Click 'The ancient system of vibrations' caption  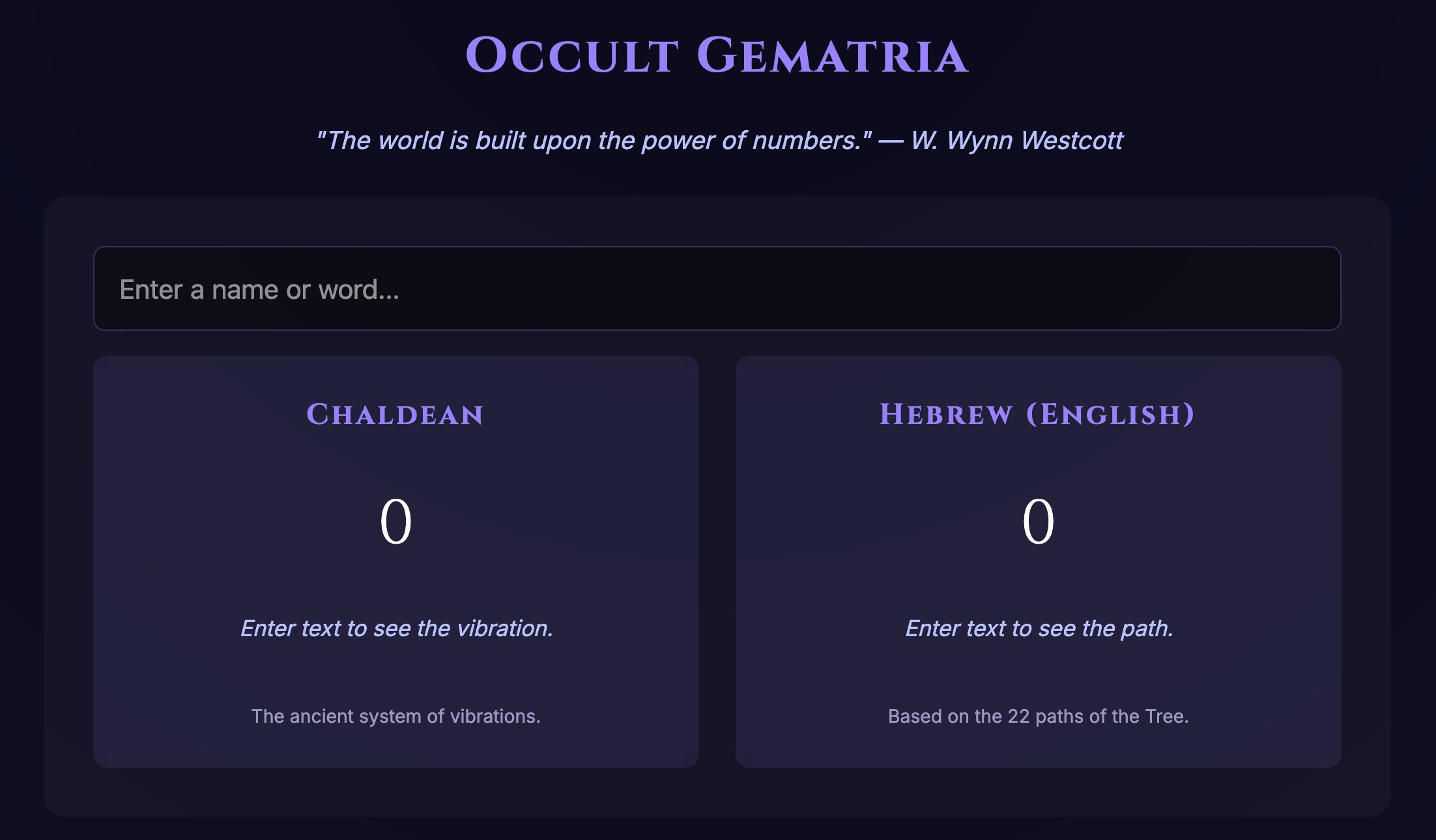(x=396, y=716)
